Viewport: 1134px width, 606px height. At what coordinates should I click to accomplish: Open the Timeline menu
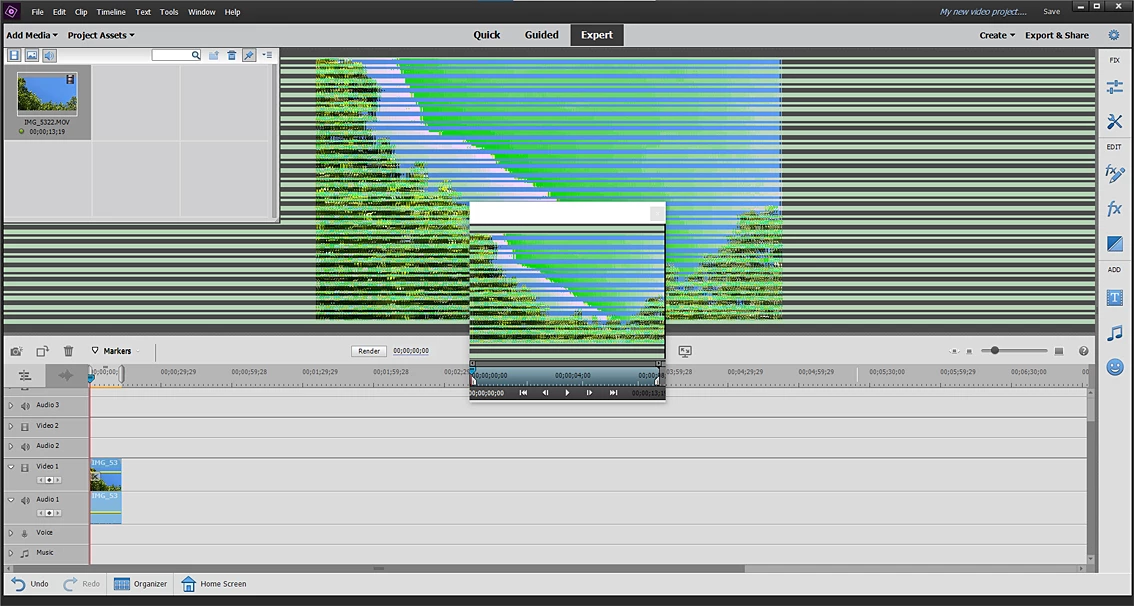click(x=111, y=12)
